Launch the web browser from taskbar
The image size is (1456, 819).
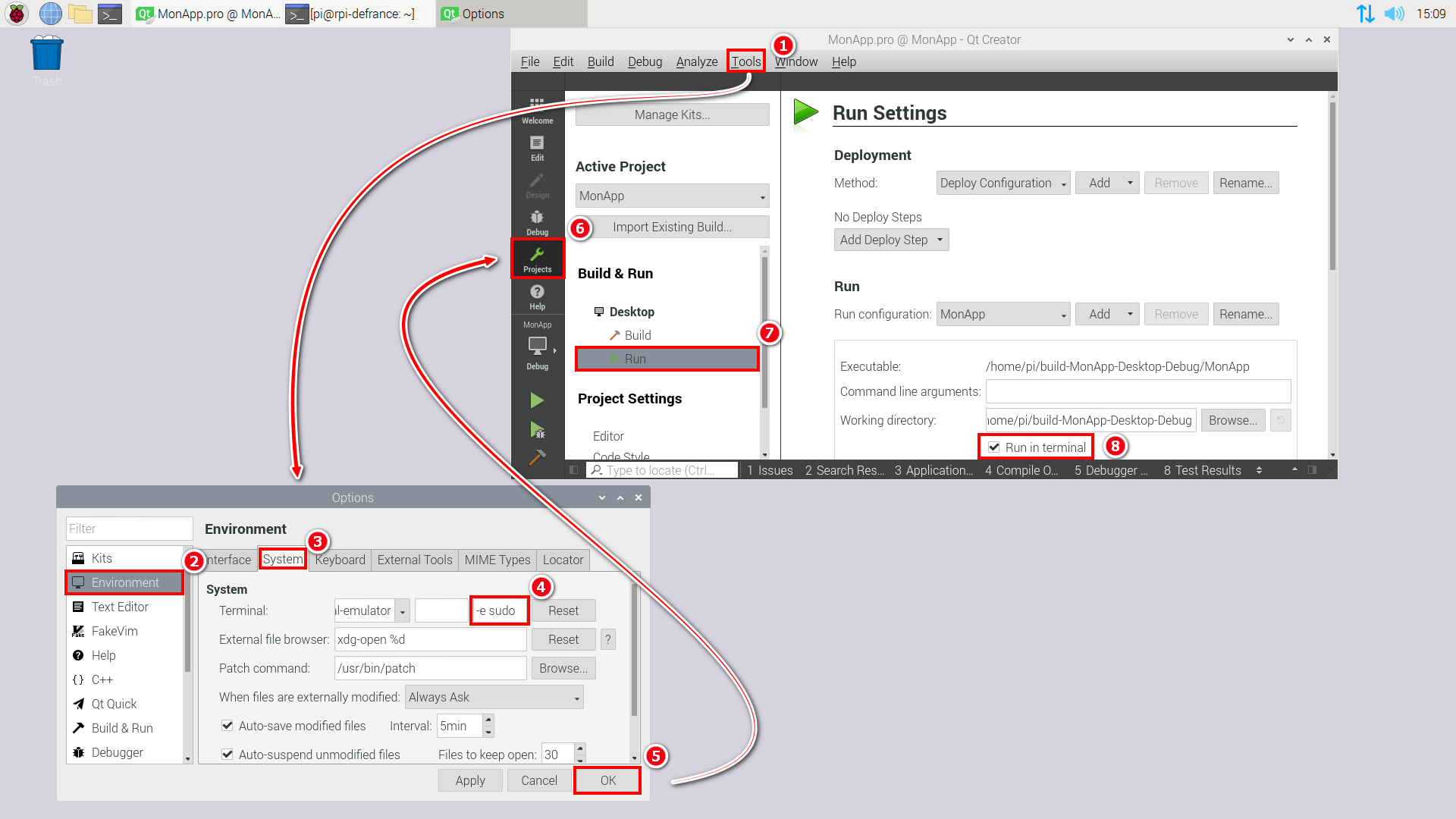click(50, 14)
